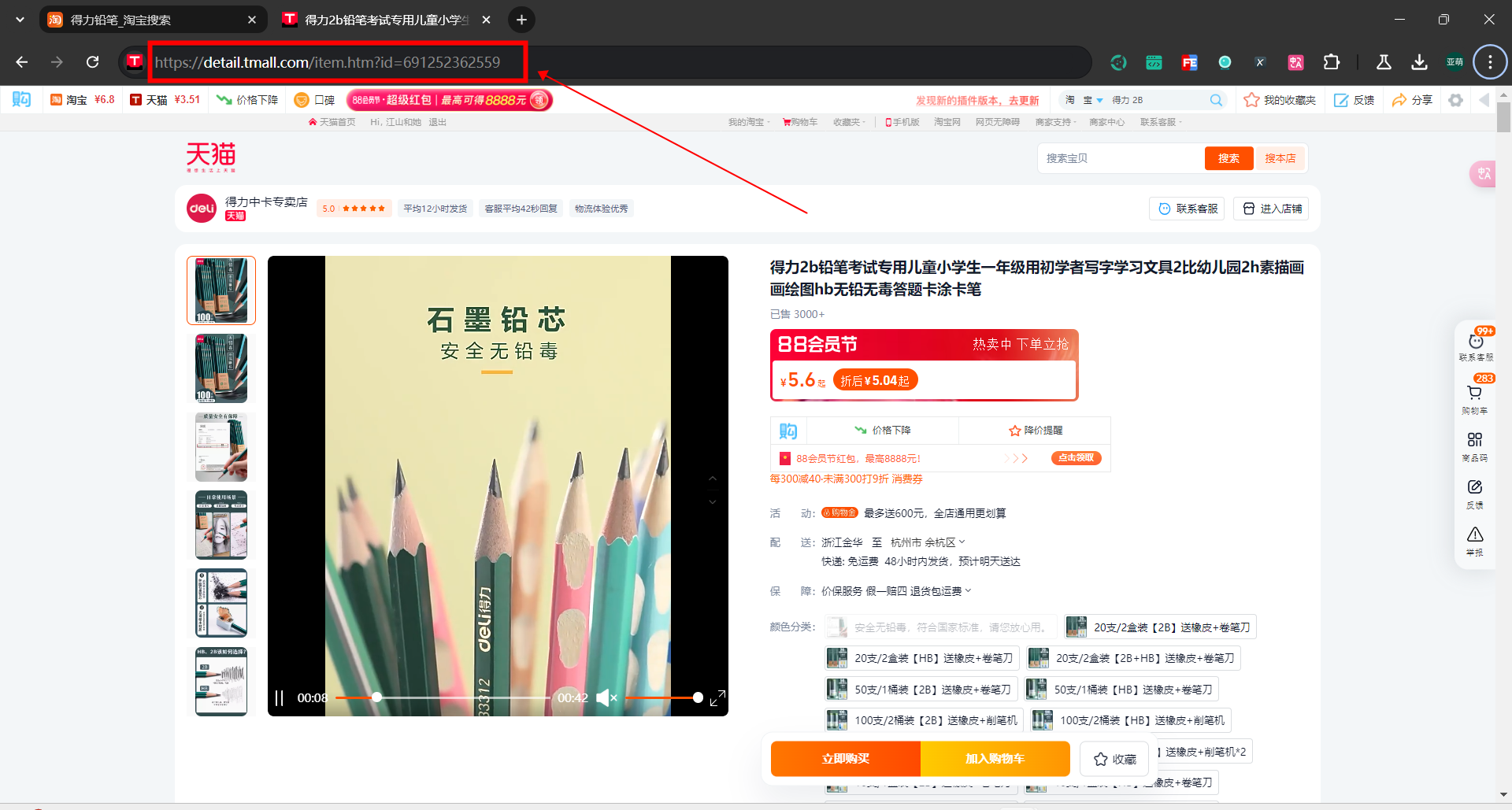
Task: Click the plugin bar search magnifier icon
Action: (x=1216, y=100)
